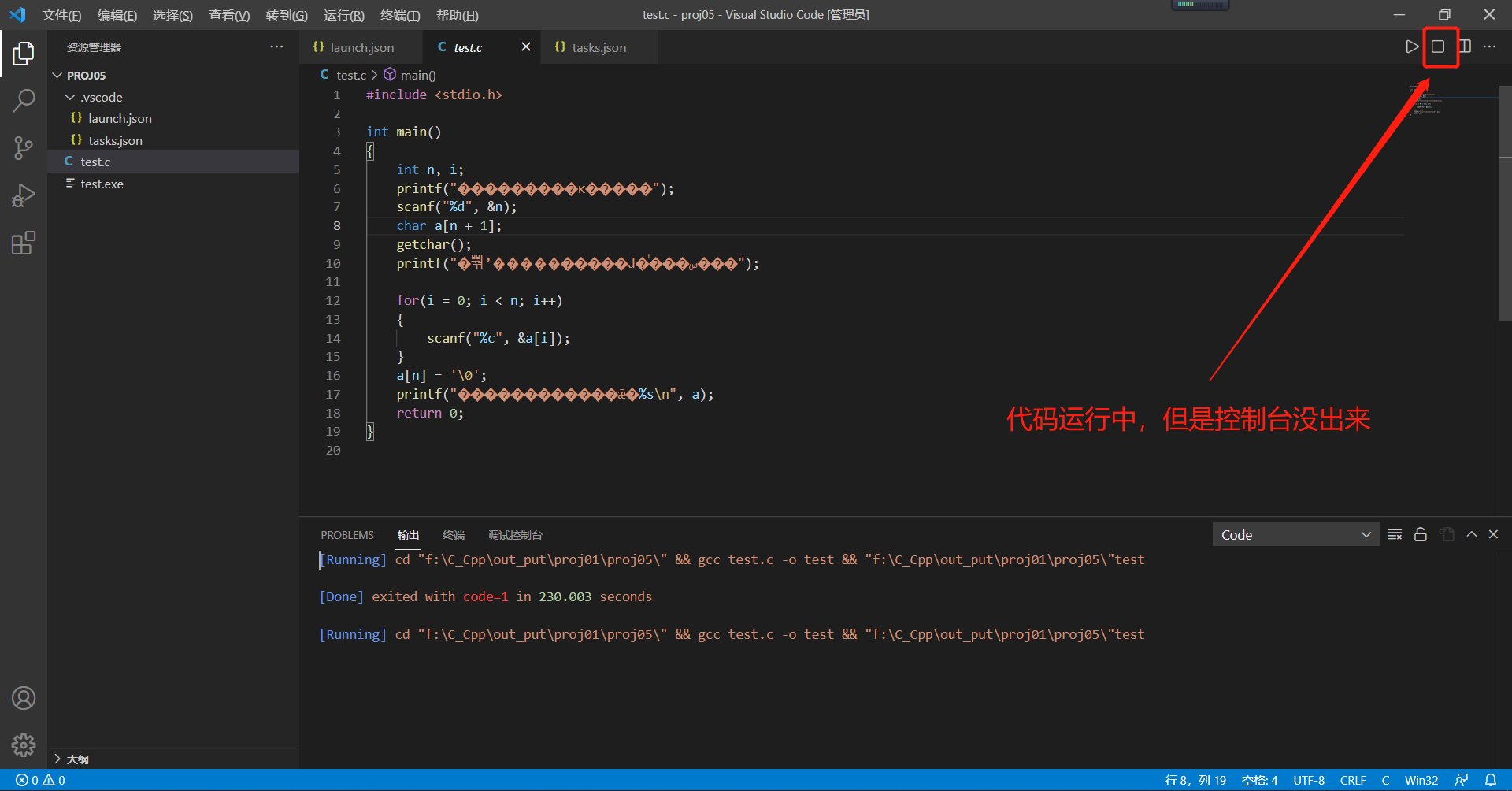Click the Run Code play button

(1412, 46)
